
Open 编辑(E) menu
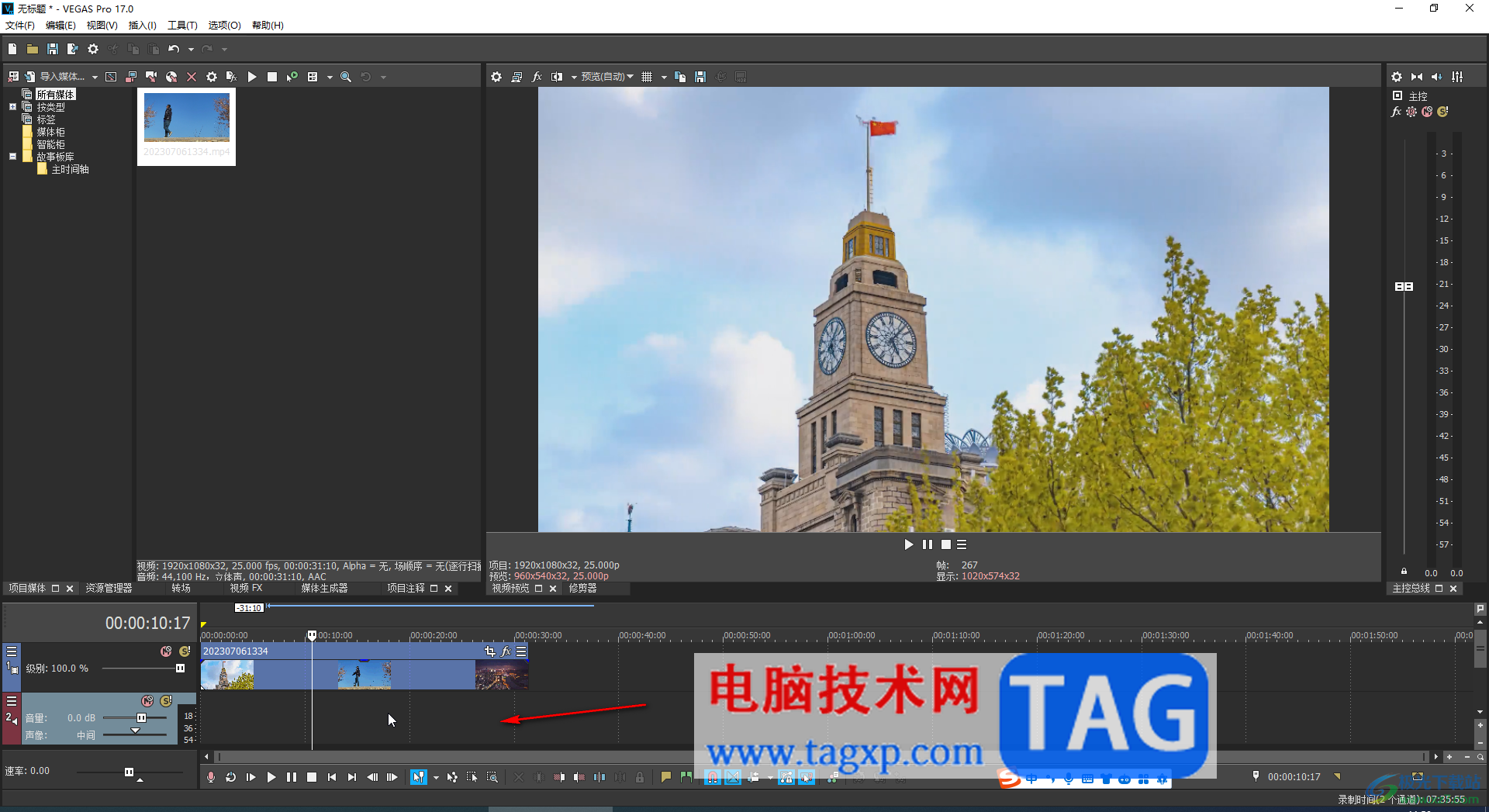[60, 26]
